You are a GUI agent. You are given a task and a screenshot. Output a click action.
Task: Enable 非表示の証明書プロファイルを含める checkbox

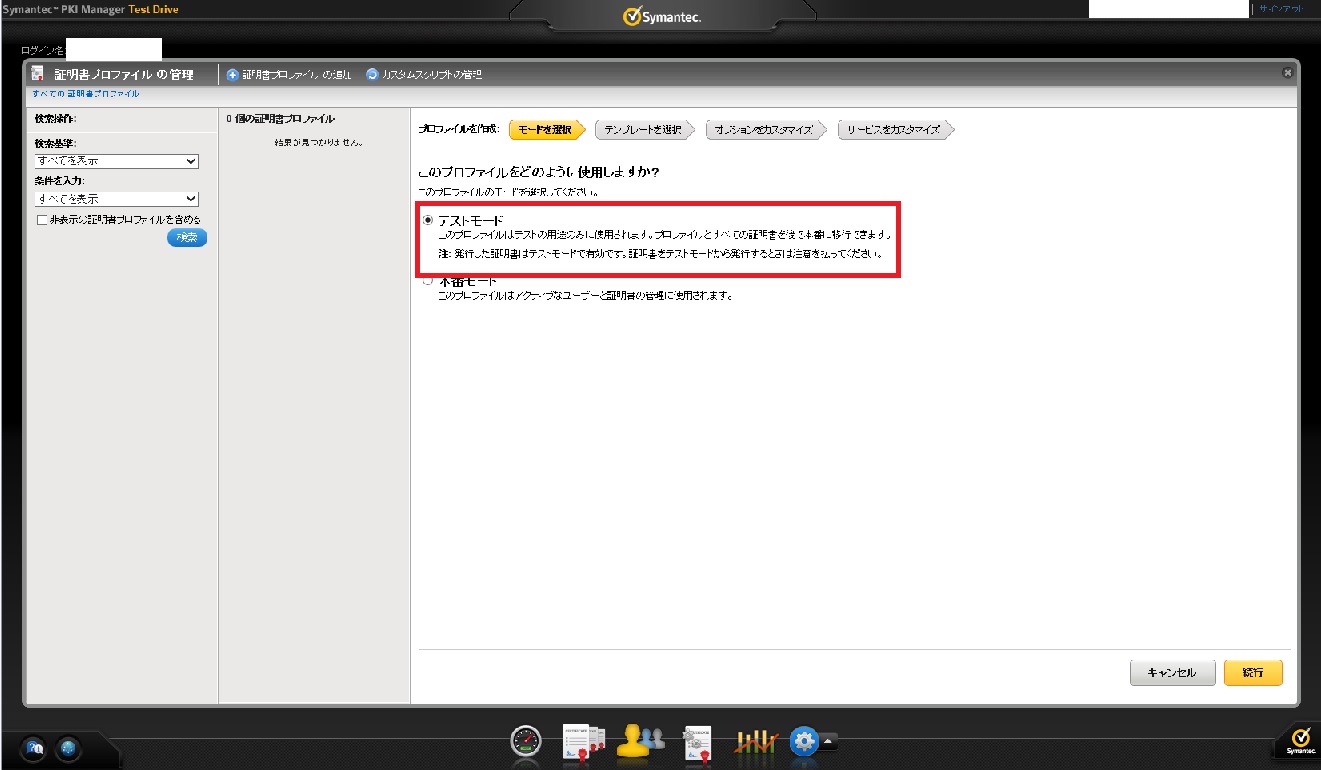coord(41,220)
